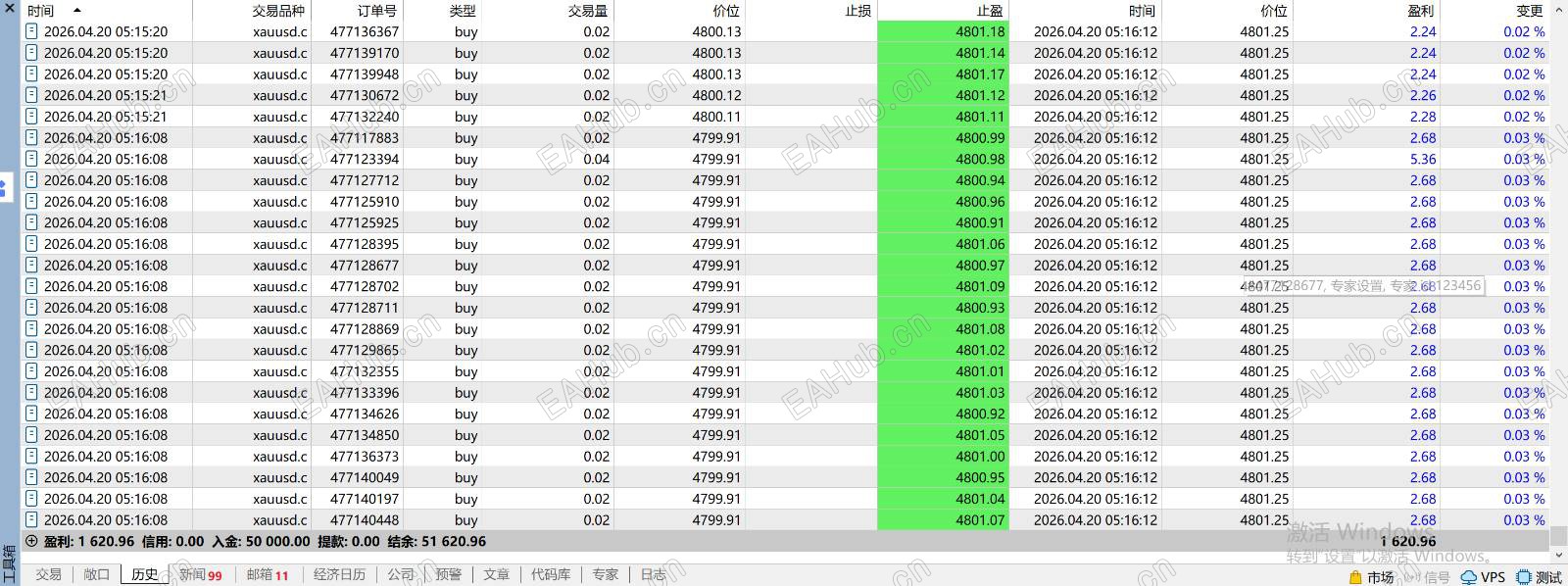Click the document icon of order 477128395

(x=31, y=244)
